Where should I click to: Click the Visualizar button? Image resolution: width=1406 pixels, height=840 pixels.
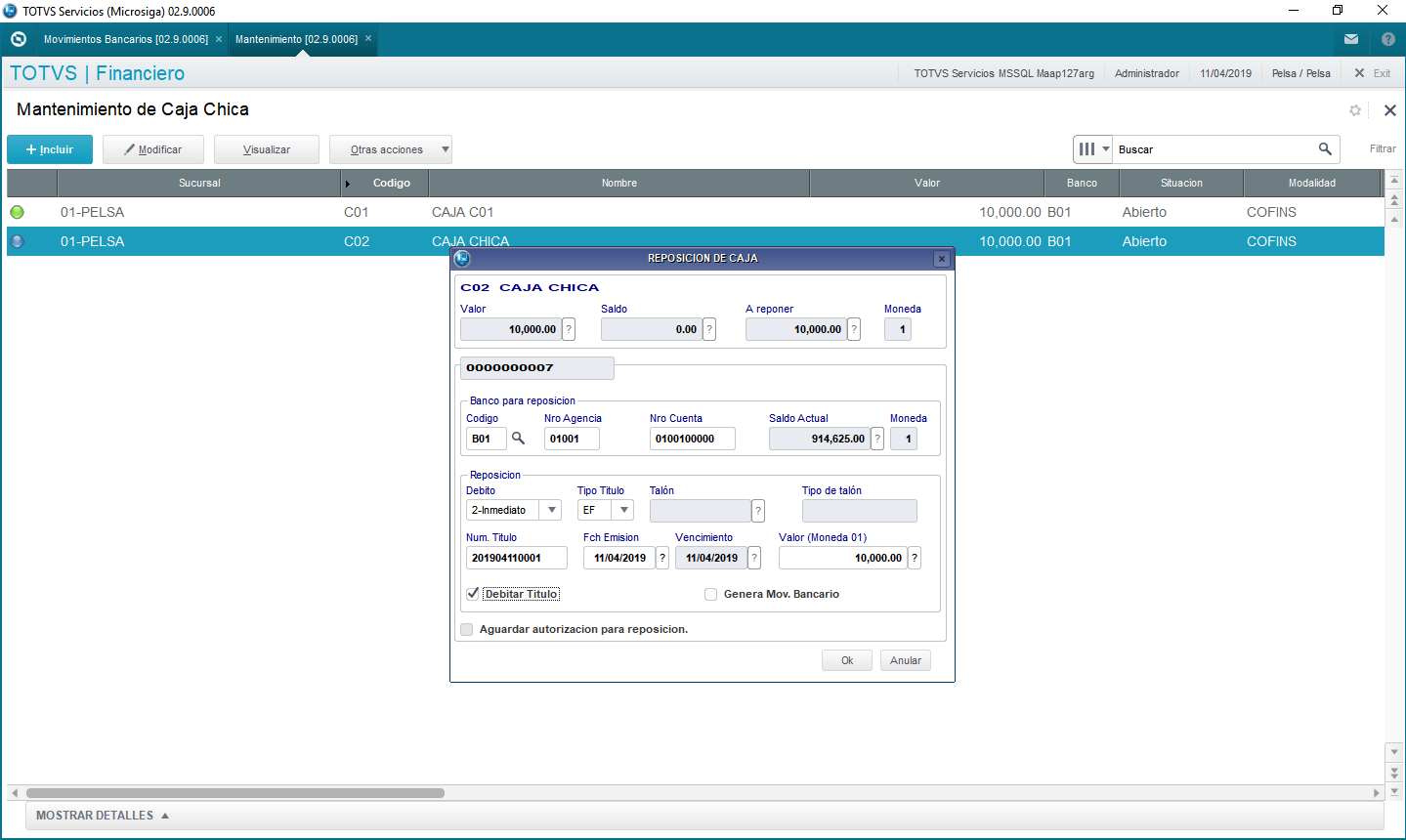267,149
